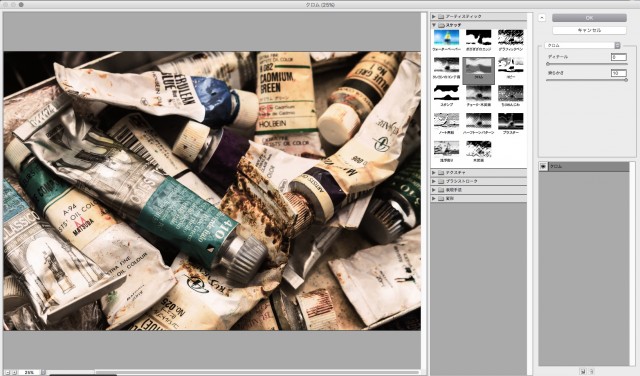Toggle eye visibility of クロム effect layer

[x=543, y=167]
